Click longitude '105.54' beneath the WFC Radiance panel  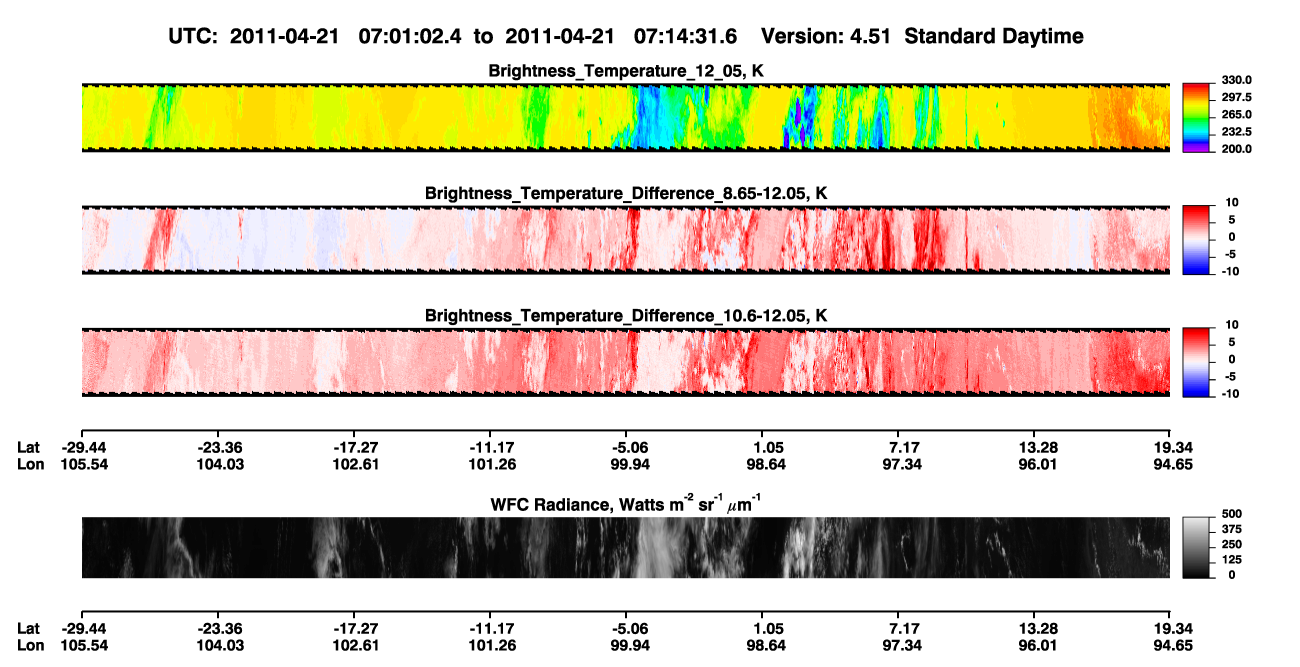[84, 645]
